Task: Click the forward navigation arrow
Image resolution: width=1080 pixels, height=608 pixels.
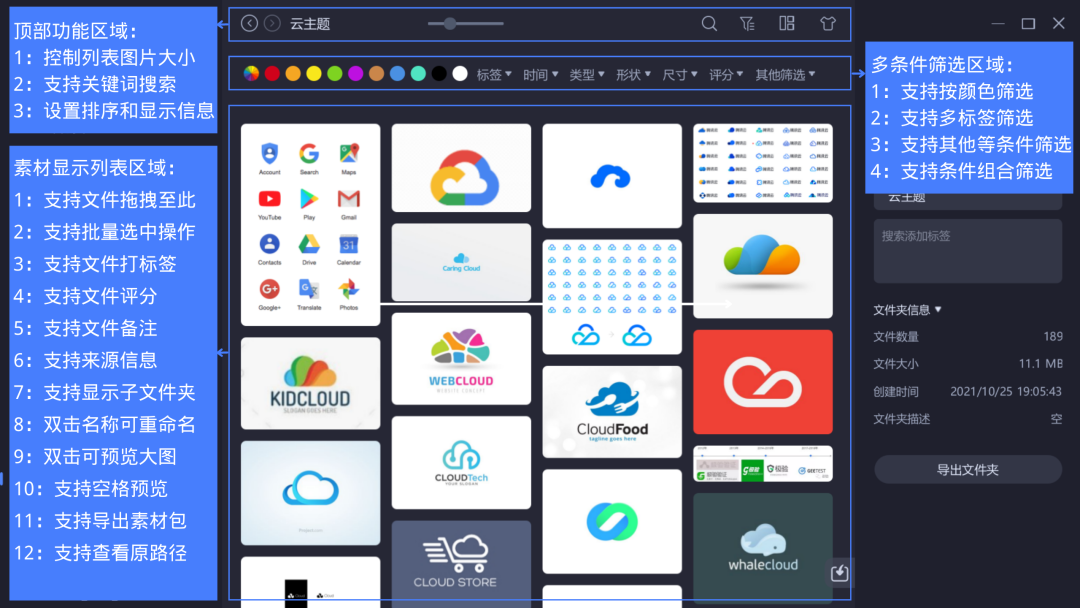Action: point(273,23)
